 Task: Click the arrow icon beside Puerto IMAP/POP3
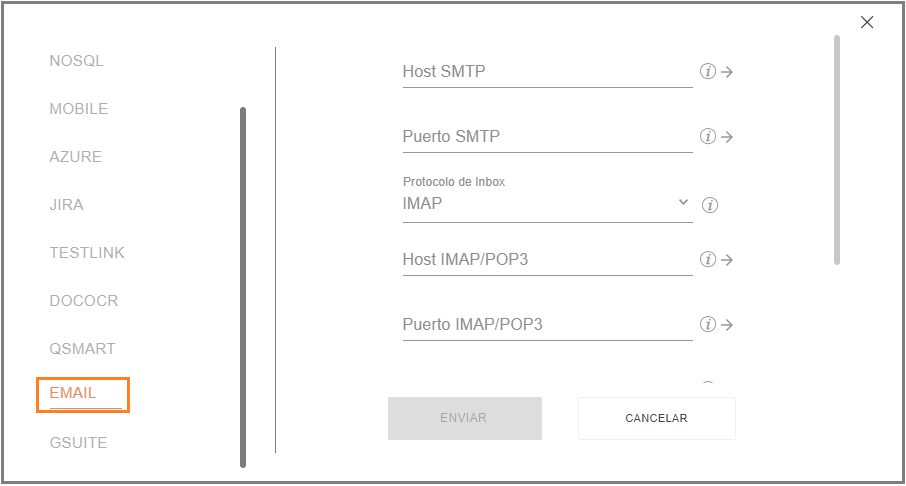pos(727,325)
